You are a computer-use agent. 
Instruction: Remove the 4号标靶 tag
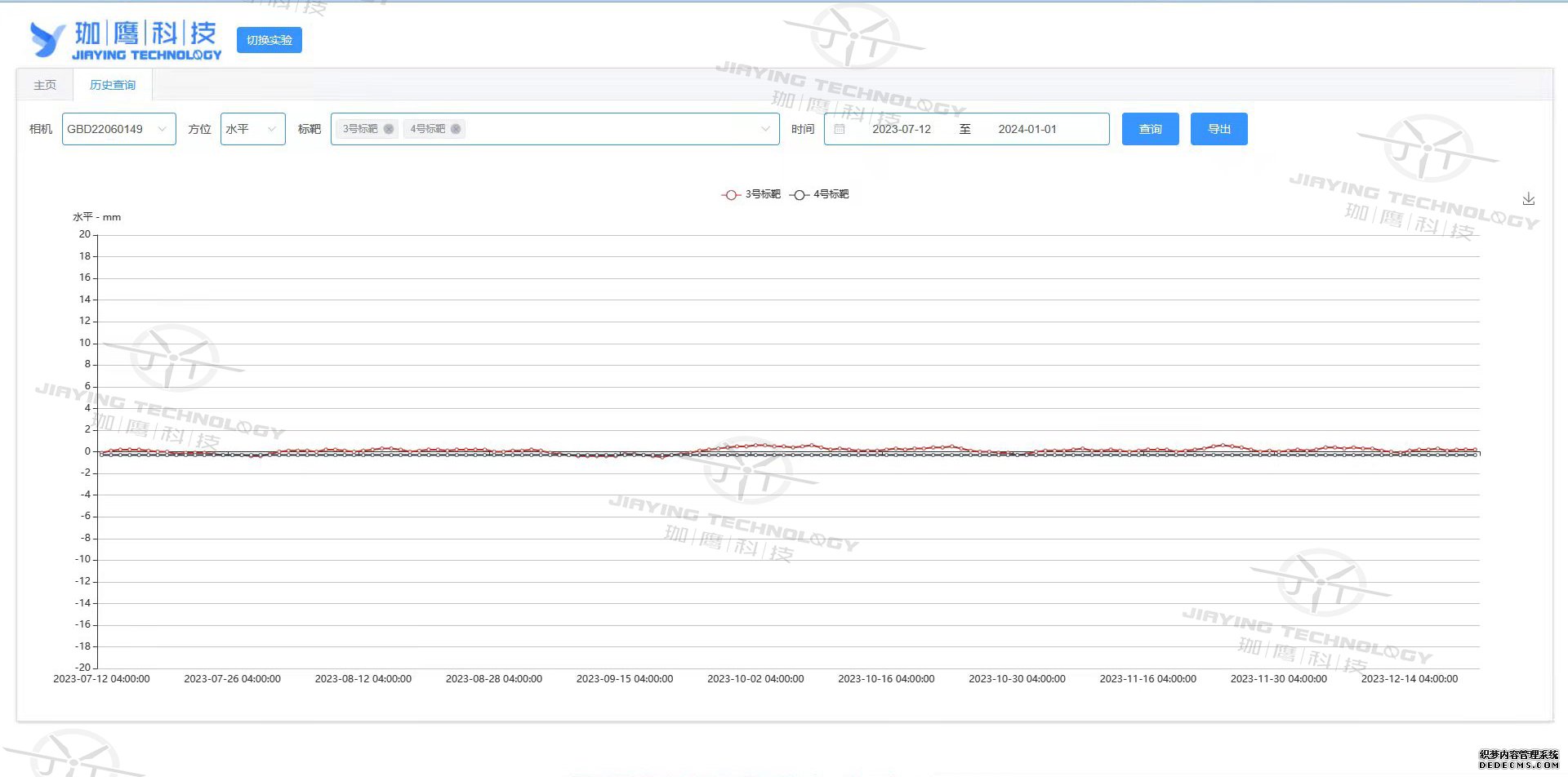coord(456,129)
